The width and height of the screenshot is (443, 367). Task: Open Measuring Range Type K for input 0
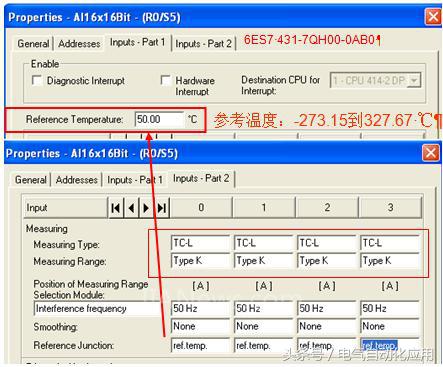[x=200, y=260]
